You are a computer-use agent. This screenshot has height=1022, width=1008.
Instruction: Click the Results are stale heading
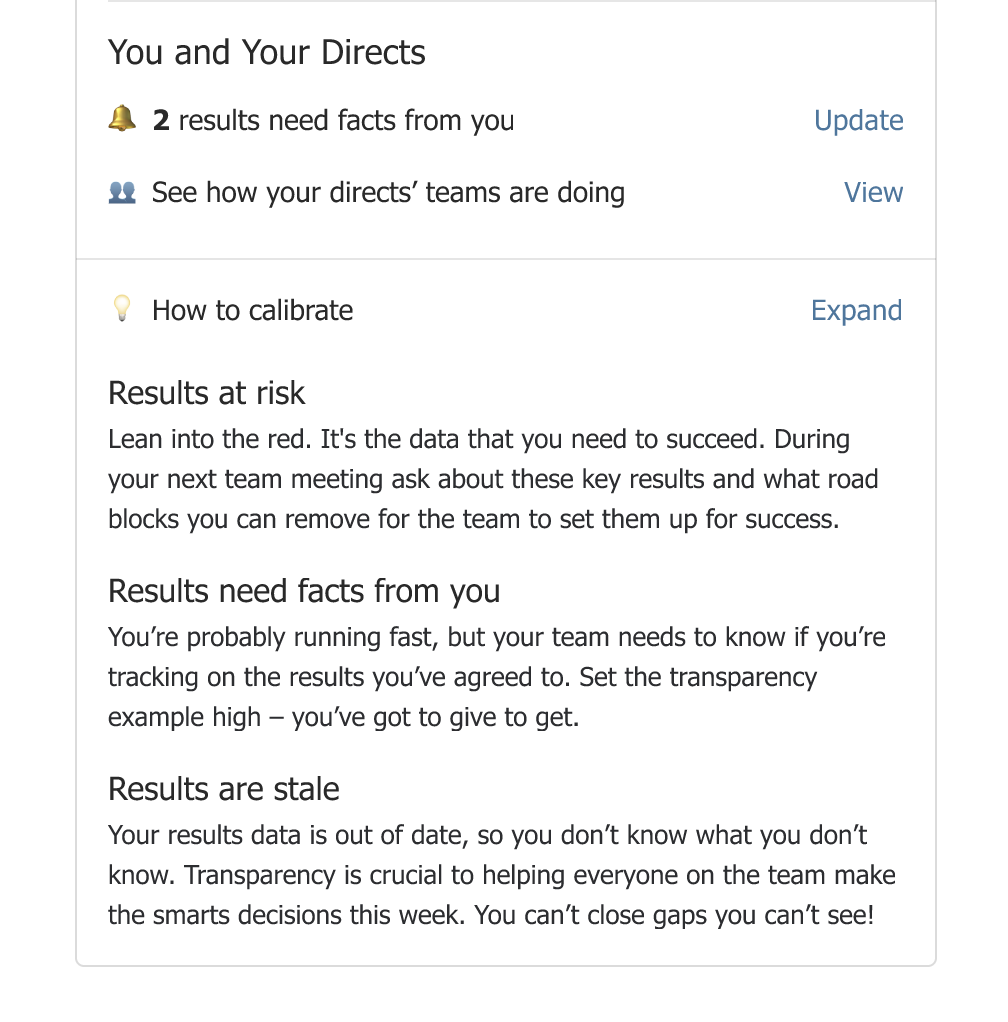pos(223,789)
